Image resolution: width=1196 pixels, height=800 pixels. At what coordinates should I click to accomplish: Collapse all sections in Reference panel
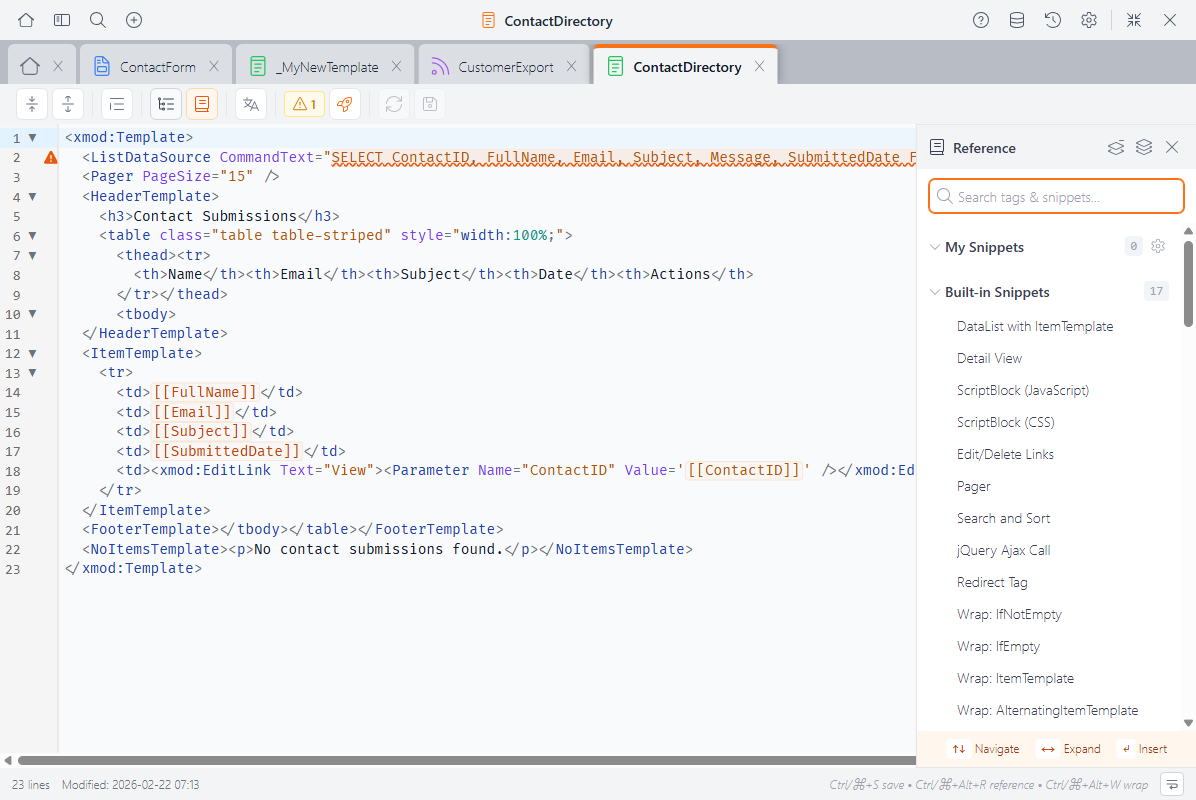(1116, 148)
